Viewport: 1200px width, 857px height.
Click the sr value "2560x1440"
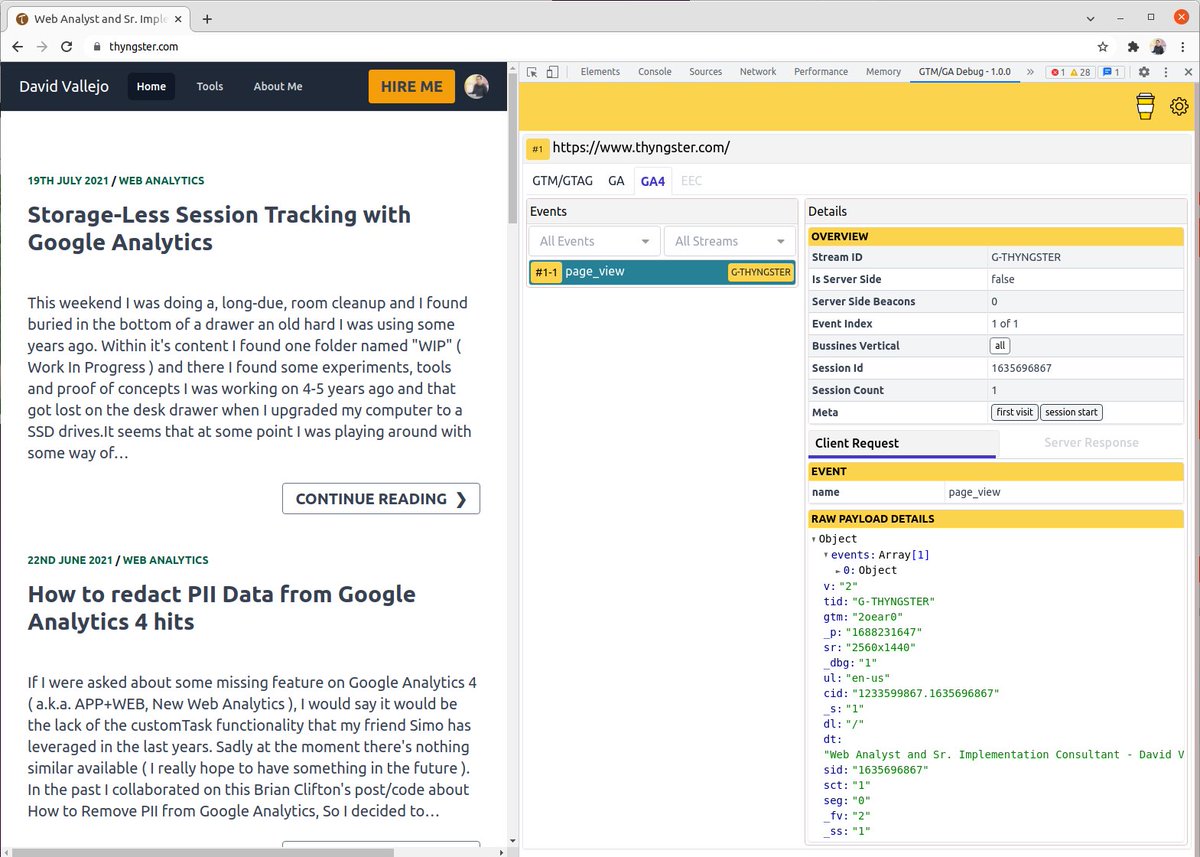click(x=881, y=647)
